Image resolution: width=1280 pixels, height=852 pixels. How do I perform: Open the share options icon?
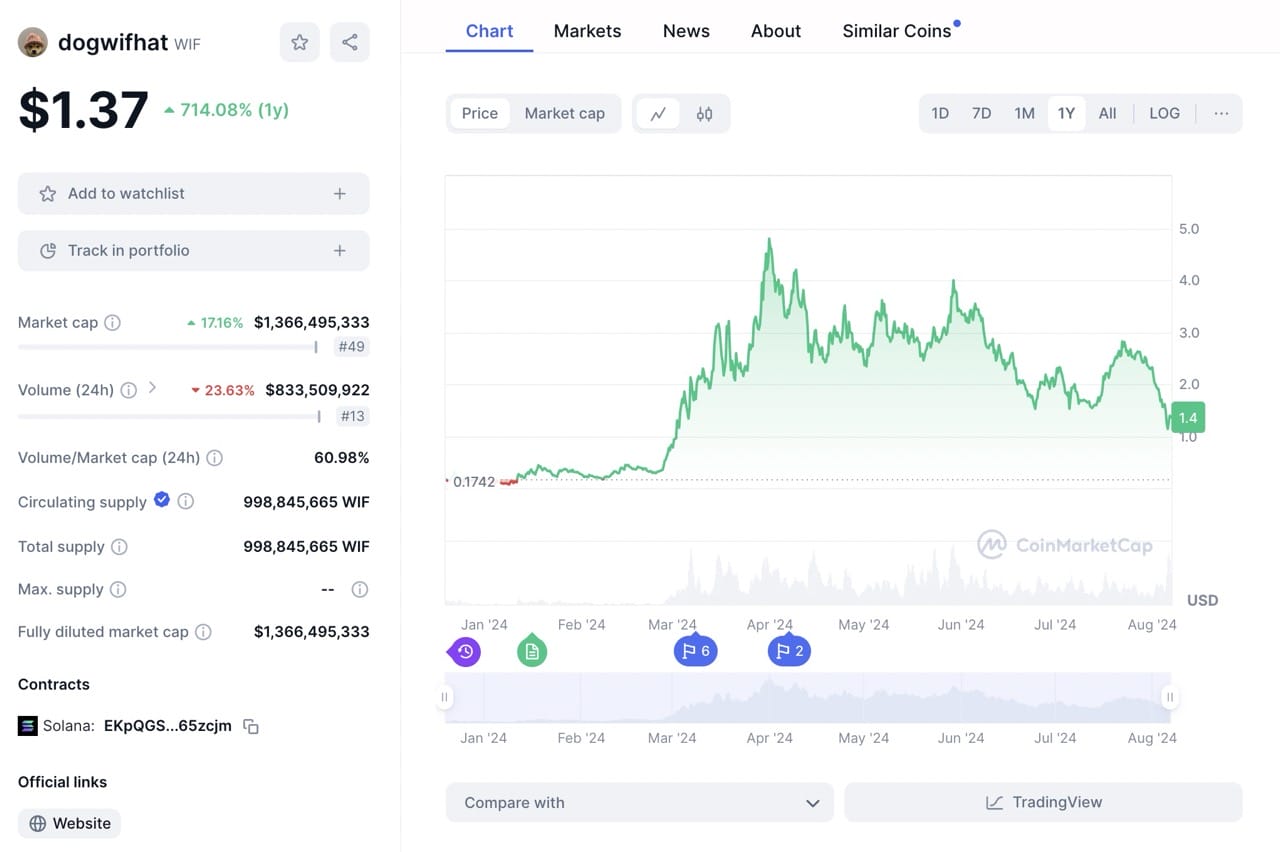click(x=350, y=42)
